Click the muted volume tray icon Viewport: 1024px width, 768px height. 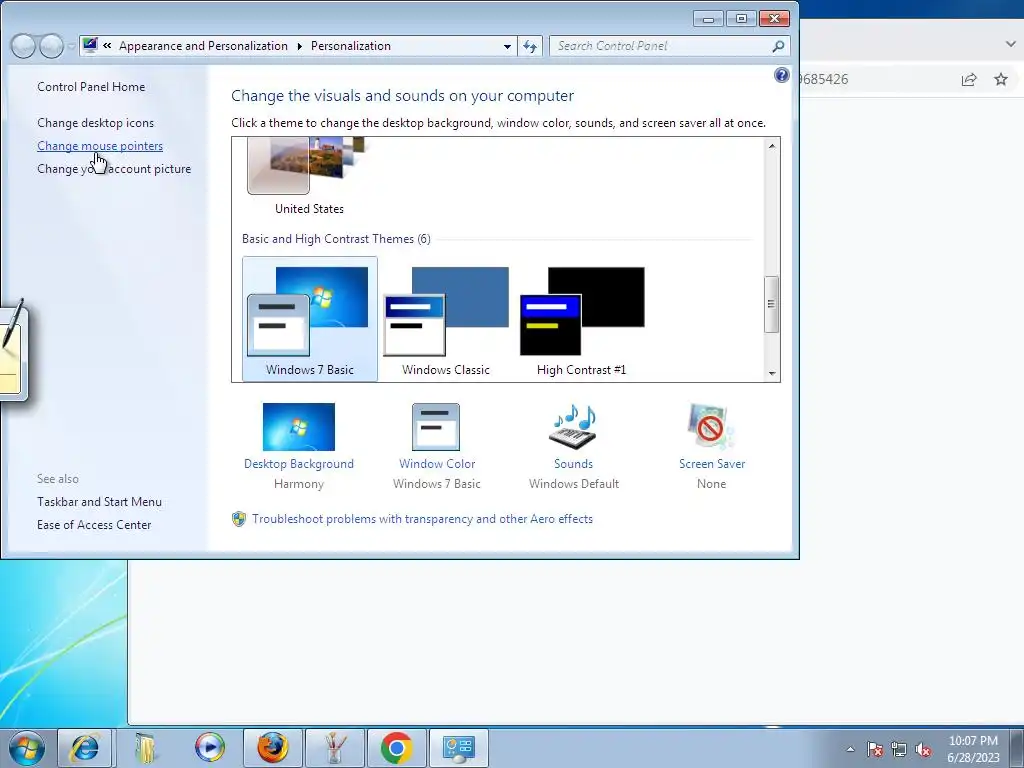(923, 749)
